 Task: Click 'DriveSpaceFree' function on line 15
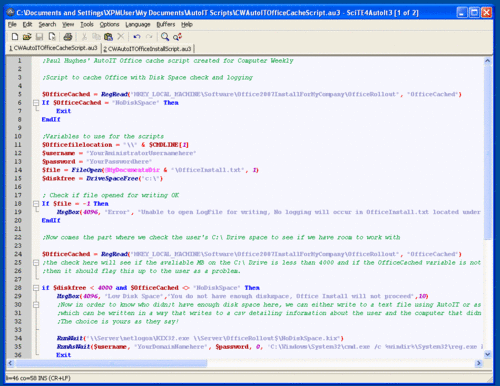pyautogui.click(x=112, y=178)
